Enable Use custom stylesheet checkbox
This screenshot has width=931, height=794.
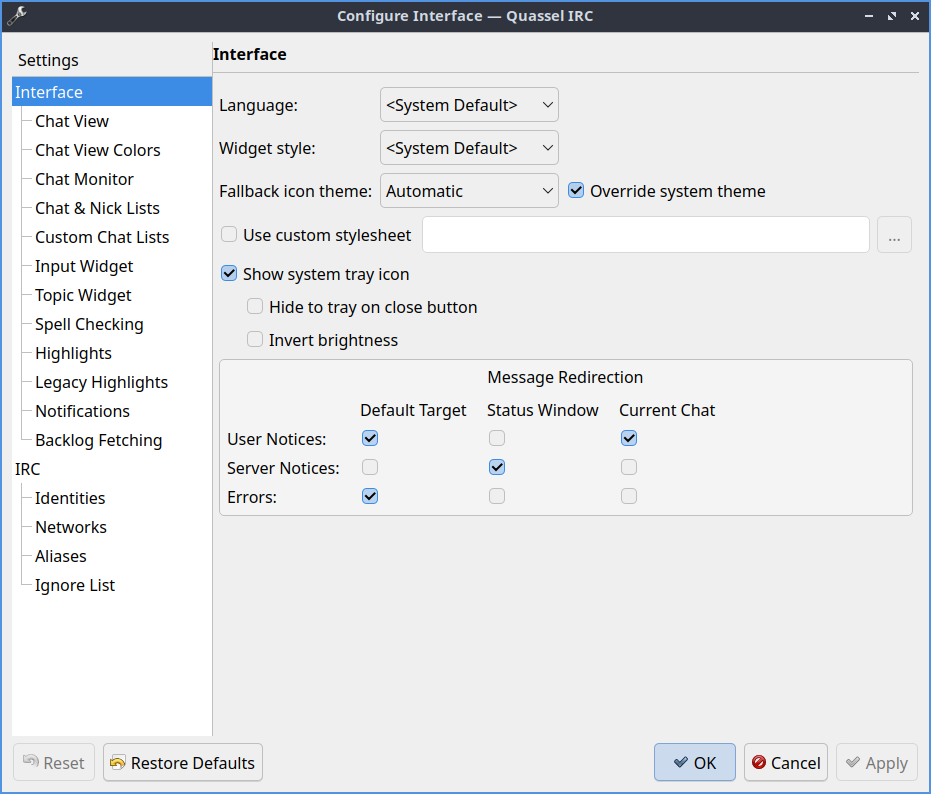coord(229,235)
